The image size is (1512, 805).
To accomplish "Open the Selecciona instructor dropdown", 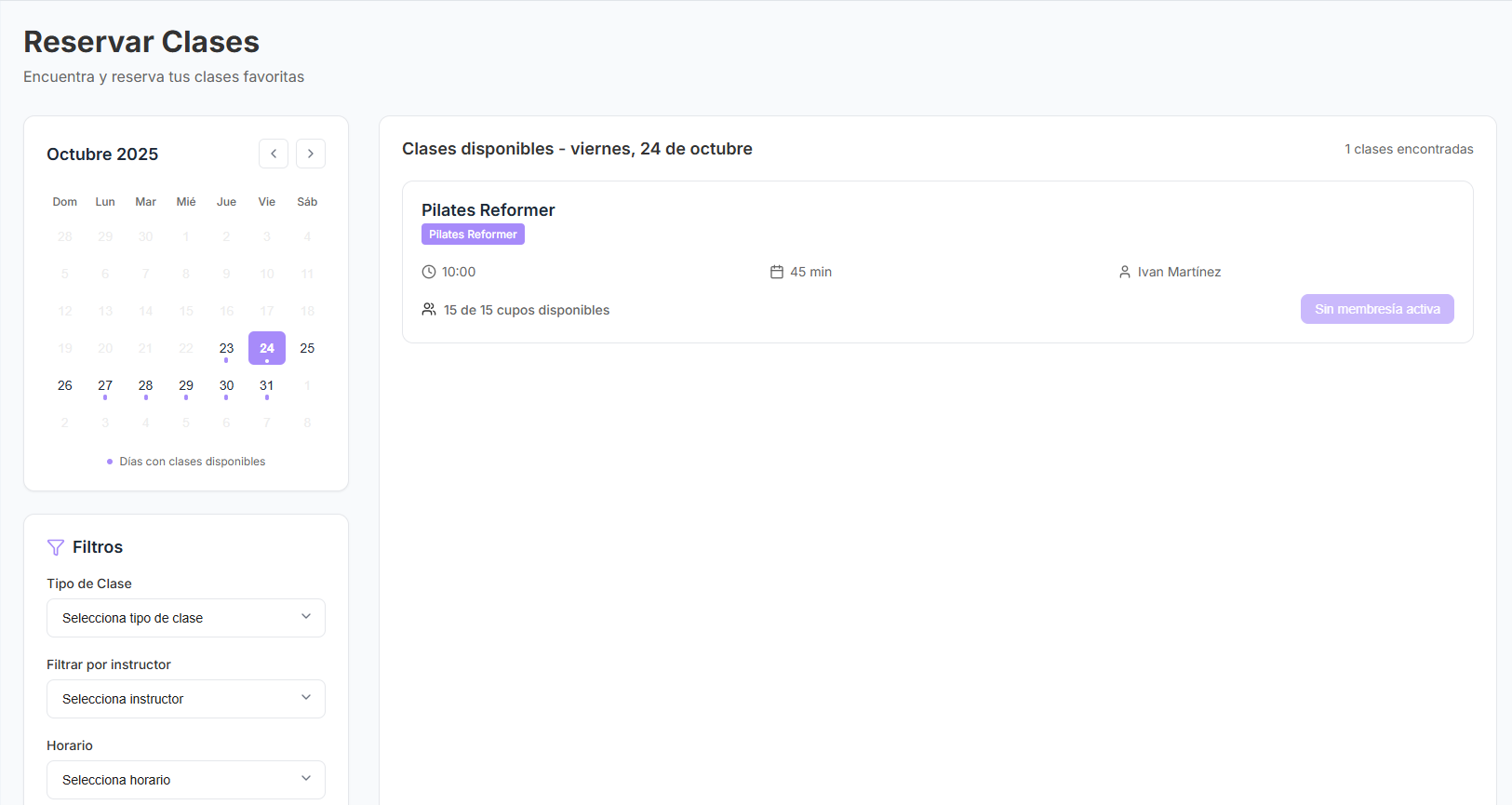I will pyautogui.click(x=186, y=699).
